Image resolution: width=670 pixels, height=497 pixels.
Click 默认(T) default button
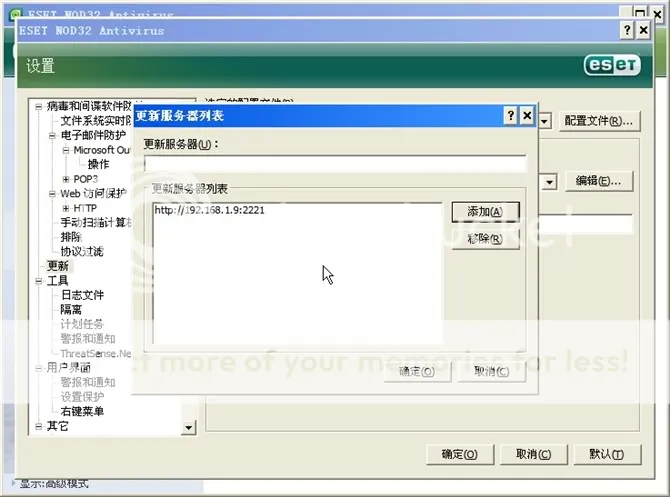click(607, 454)
